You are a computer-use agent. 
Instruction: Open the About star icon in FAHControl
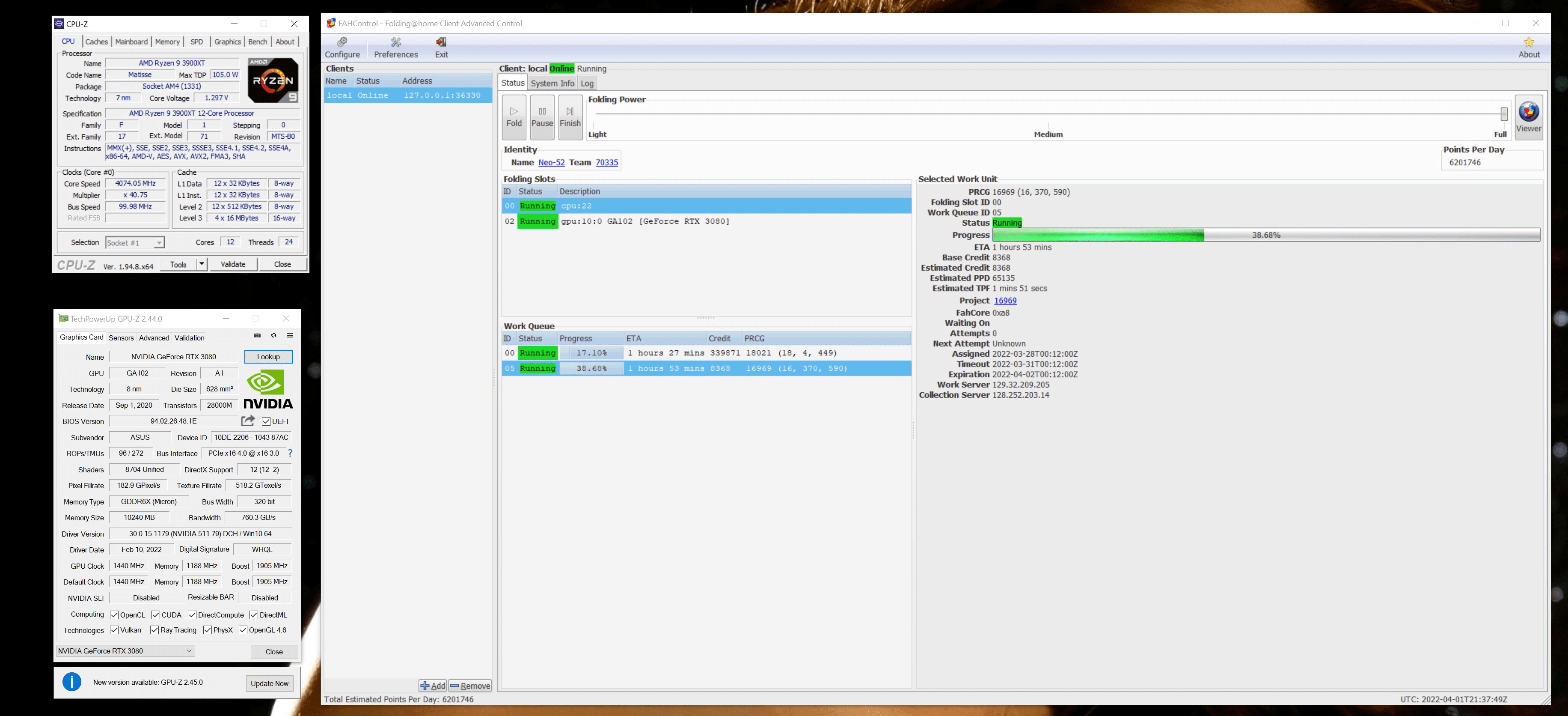(1529, 48)
